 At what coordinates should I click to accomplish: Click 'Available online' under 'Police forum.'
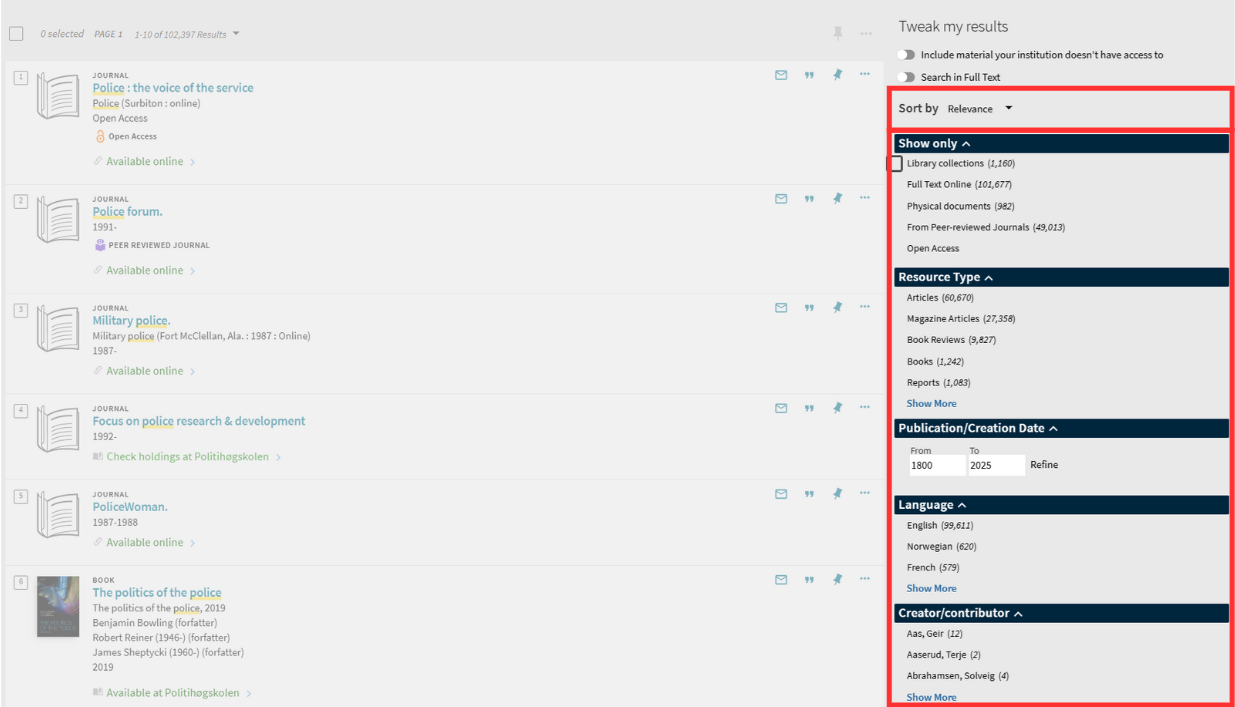(145, 270)
